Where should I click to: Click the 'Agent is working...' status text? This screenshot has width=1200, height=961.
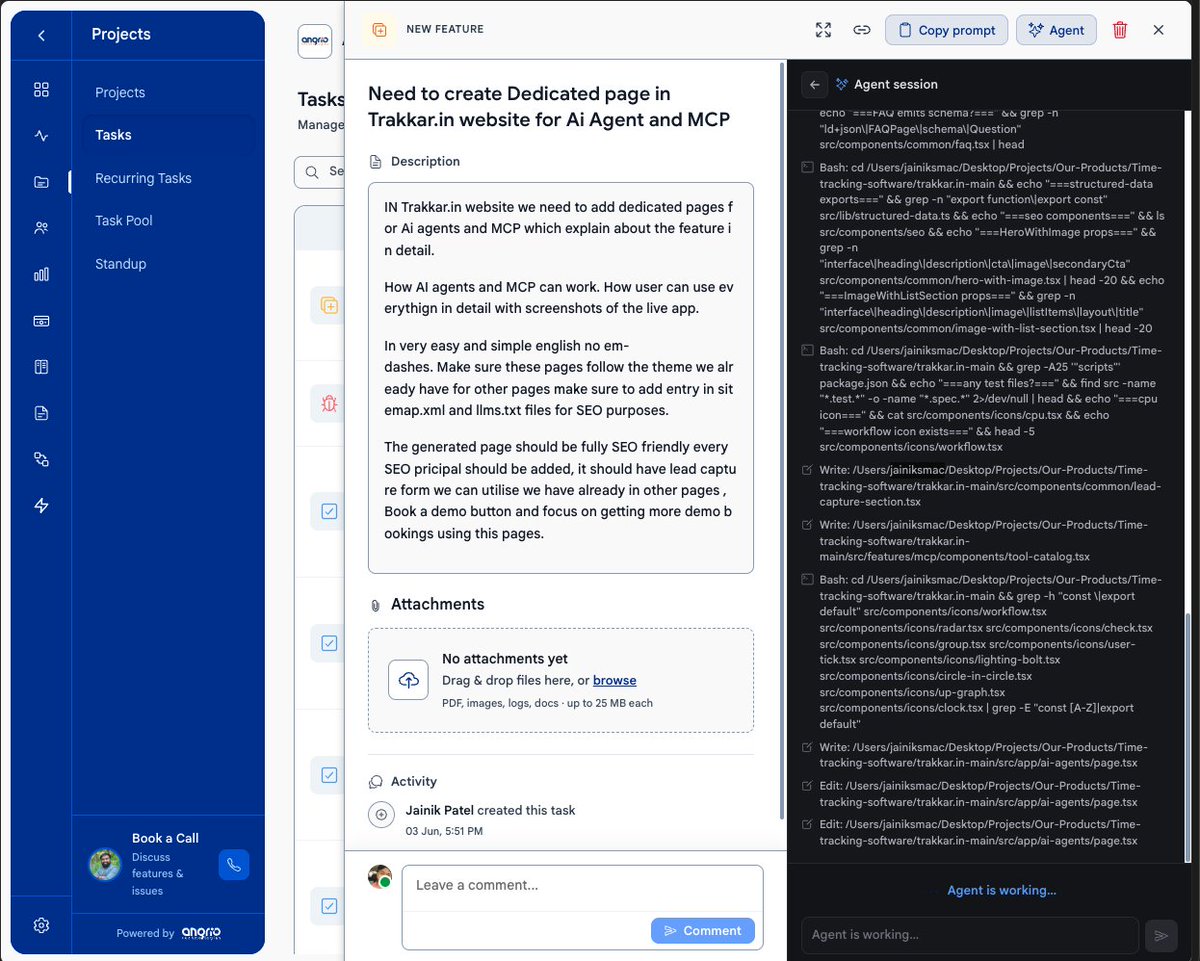pyautogui.click(x=1001, y=890)
